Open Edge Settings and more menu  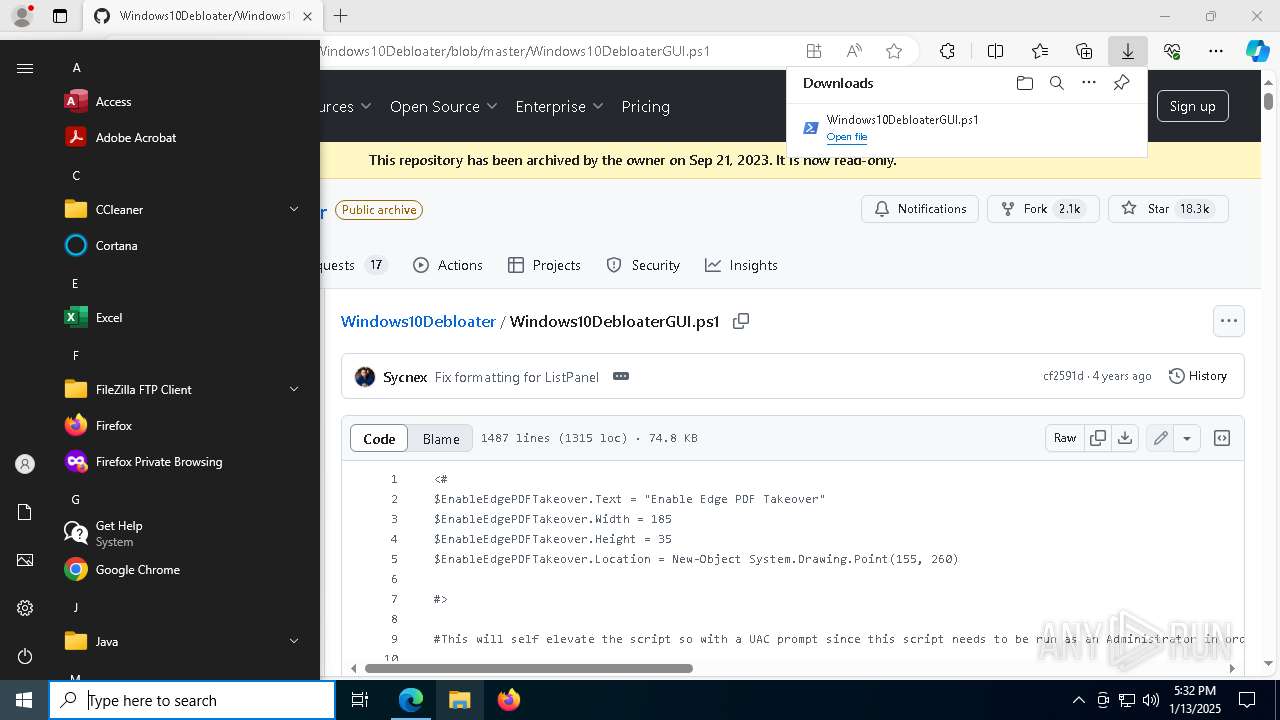click(1216, 51)
